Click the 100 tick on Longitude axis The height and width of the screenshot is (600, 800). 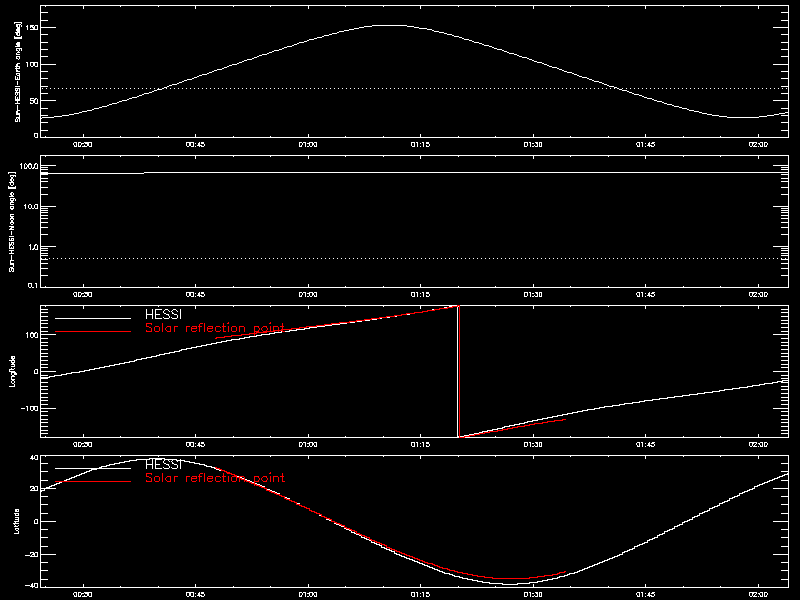[32, 335]
